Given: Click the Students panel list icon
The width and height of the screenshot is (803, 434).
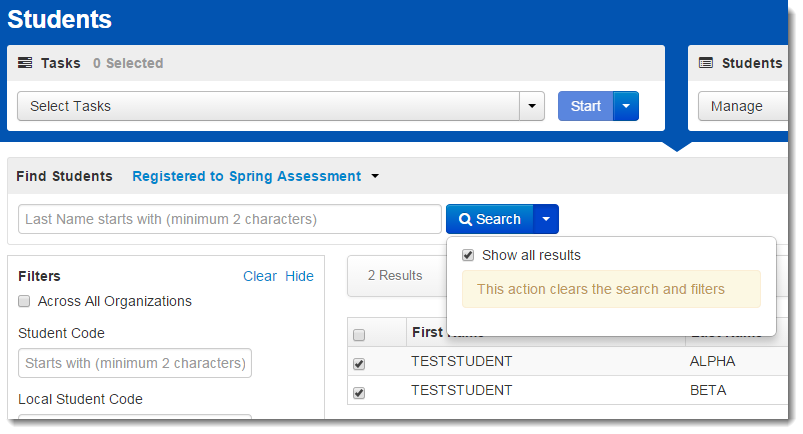Looking at the screenshot, I should pos(706,63).
